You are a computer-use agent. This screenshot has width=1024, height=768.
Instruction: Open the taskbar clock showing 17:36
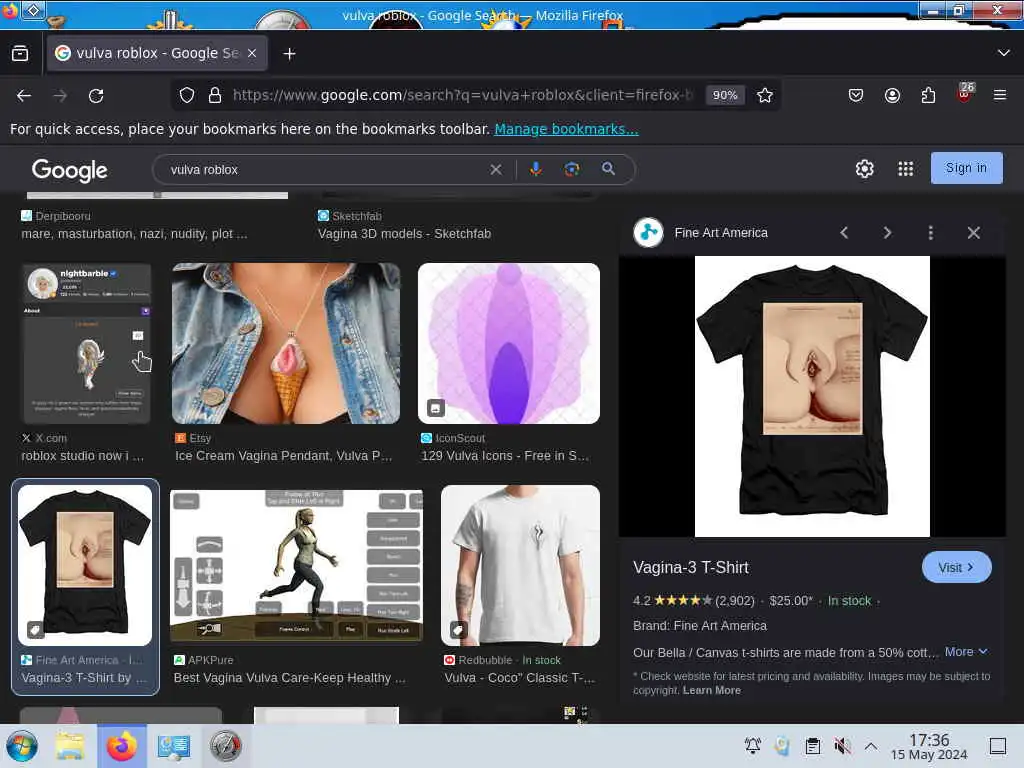[x=929, y=746]
